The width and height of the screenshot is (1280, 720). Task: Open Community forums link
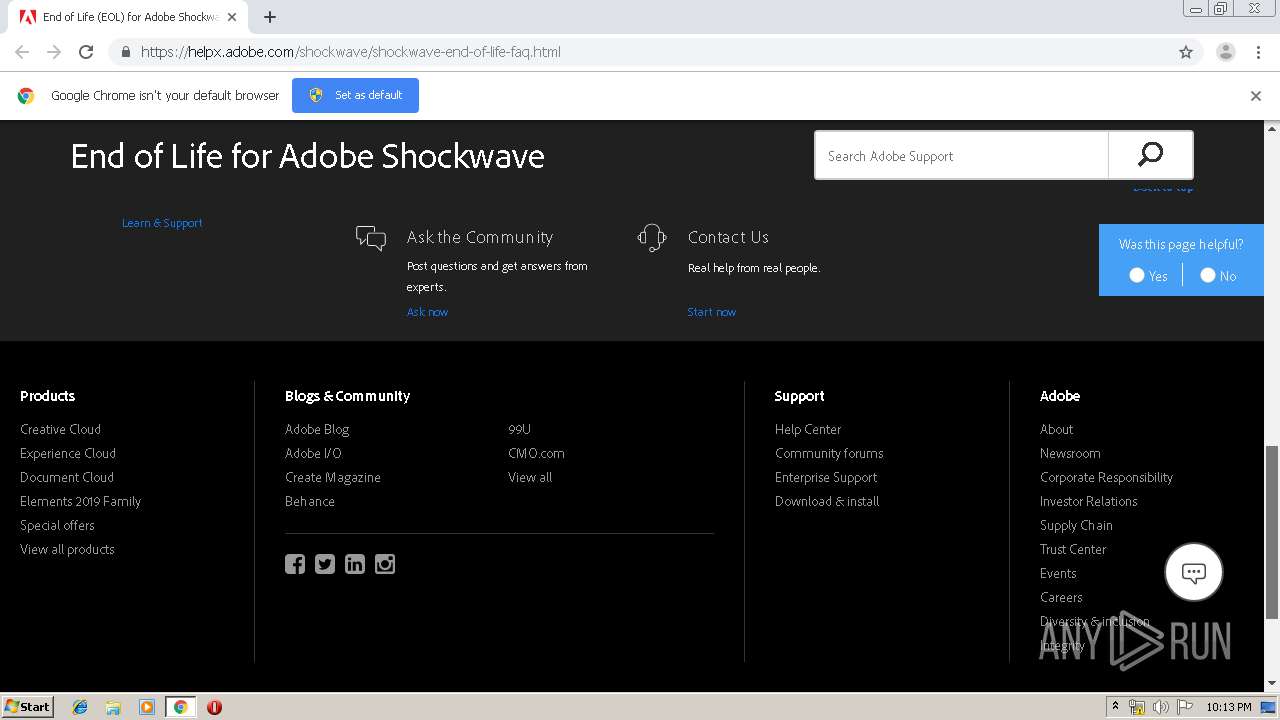[x=829, y=453]
